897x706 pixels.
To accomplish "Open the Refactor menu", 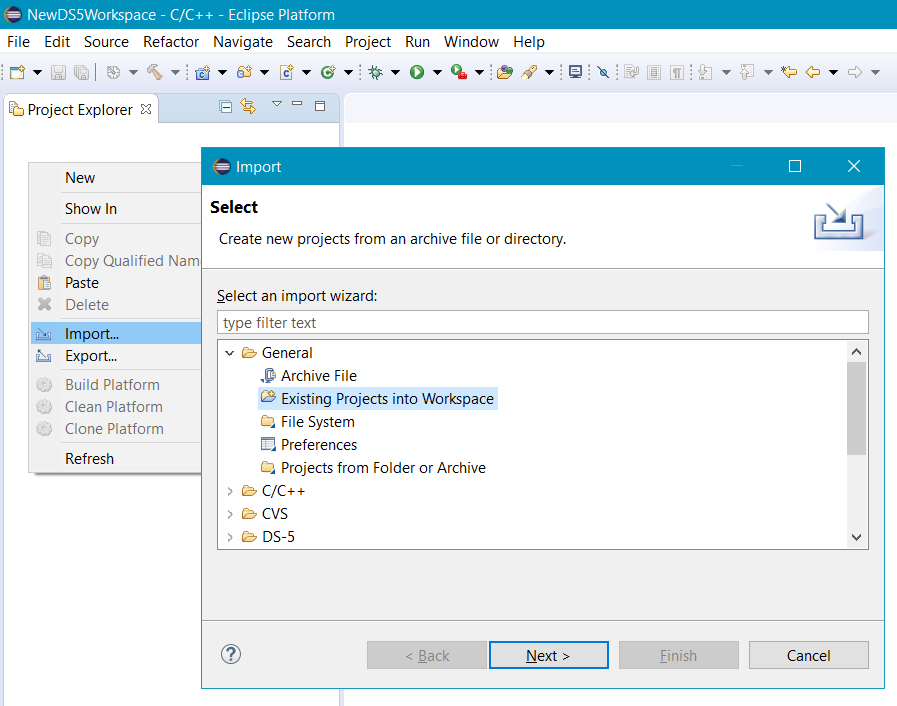I will tap(170, 42).
